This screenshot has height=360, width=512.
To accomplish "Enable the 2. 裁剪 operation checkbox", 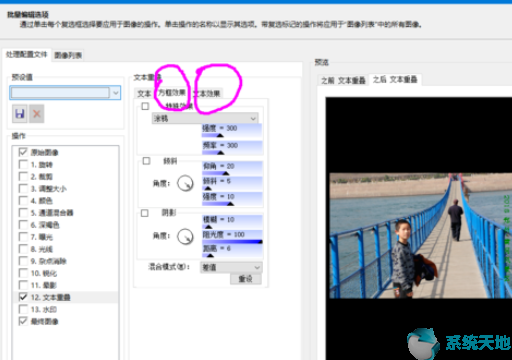I will click(23, 176).
